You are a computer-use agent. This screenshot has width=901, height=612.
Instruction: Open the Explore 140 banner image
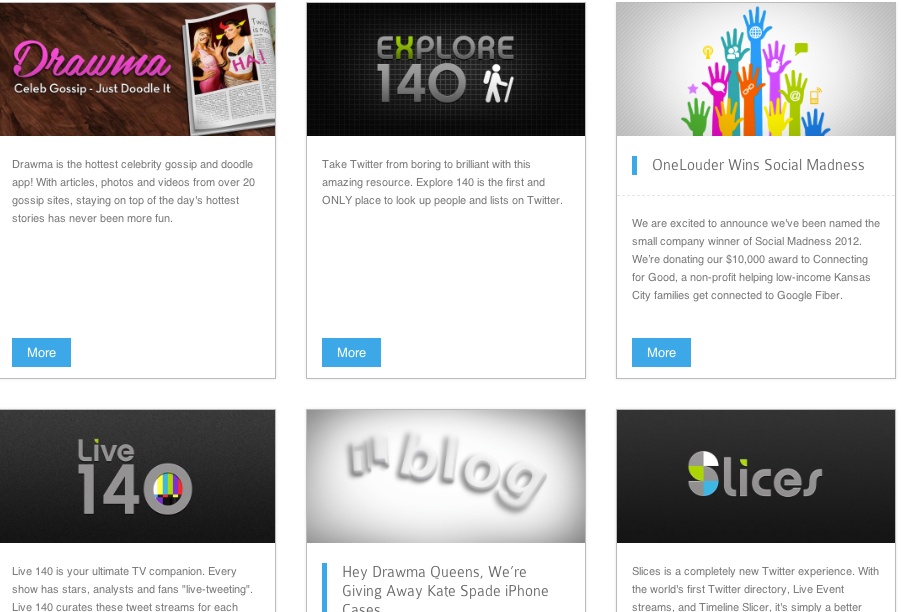click(446, 69)
